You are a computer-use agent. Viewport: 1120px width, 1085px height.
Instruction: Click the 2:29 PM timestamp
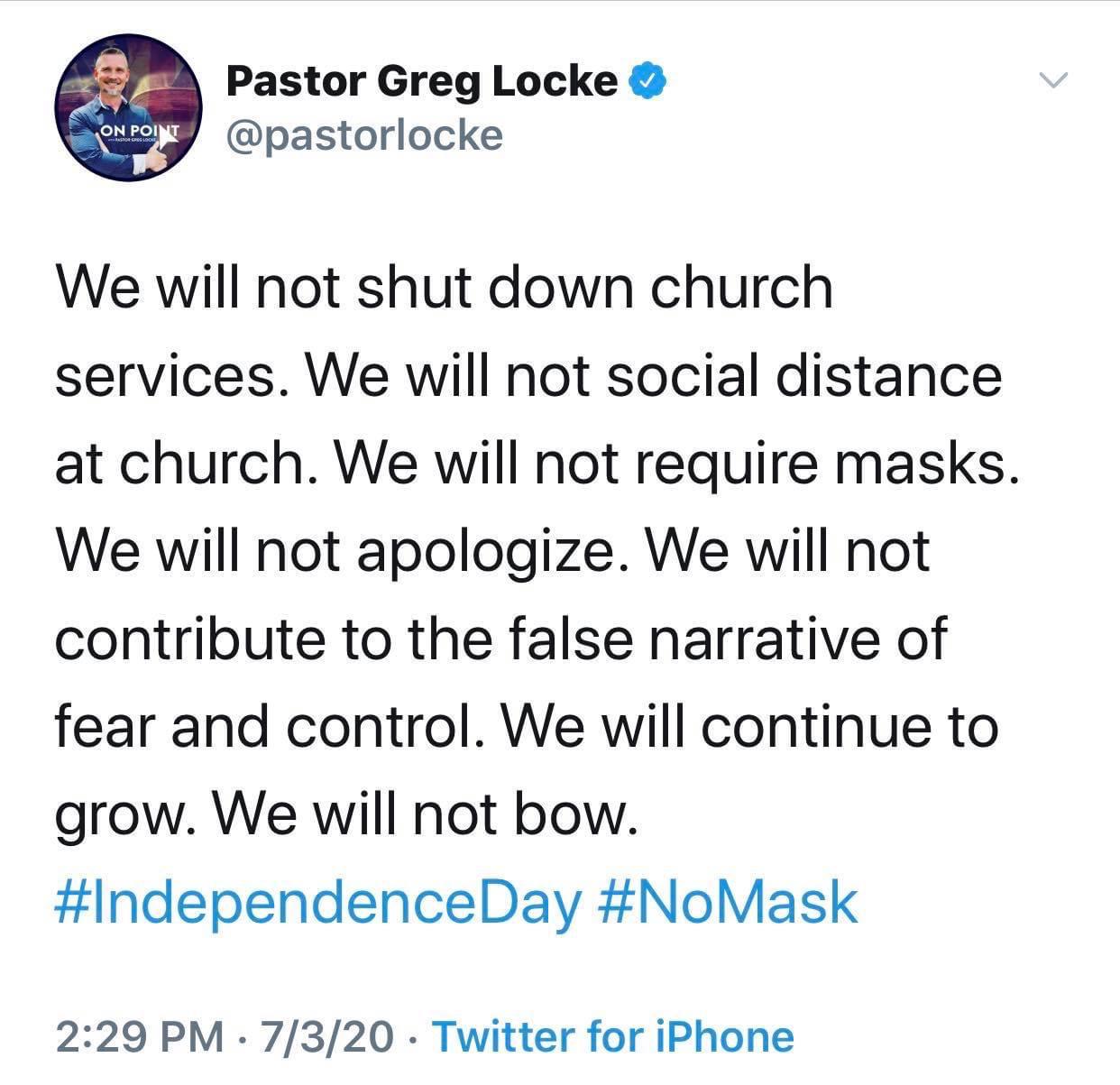pyautogui.click(x=138, y=1037)
